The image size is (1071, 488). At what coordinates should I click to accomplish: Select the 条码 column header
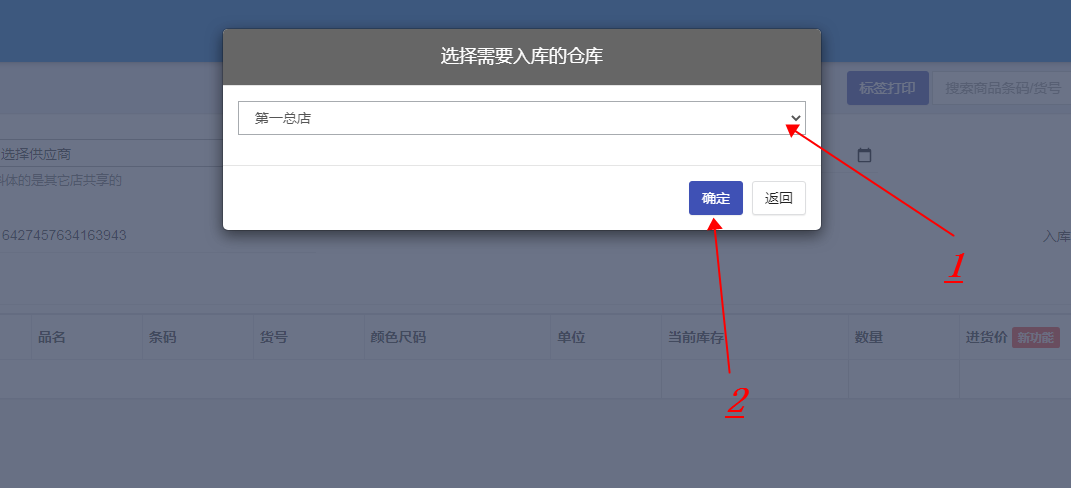(163, 337)
